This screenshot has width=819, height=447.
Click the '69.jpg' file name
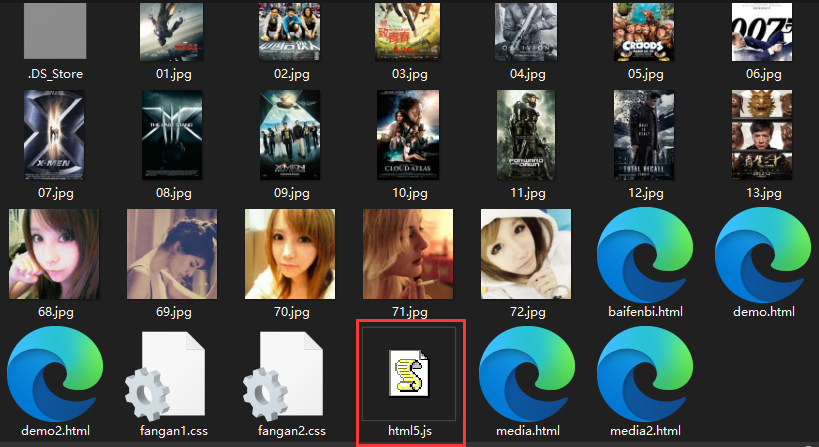174,312
